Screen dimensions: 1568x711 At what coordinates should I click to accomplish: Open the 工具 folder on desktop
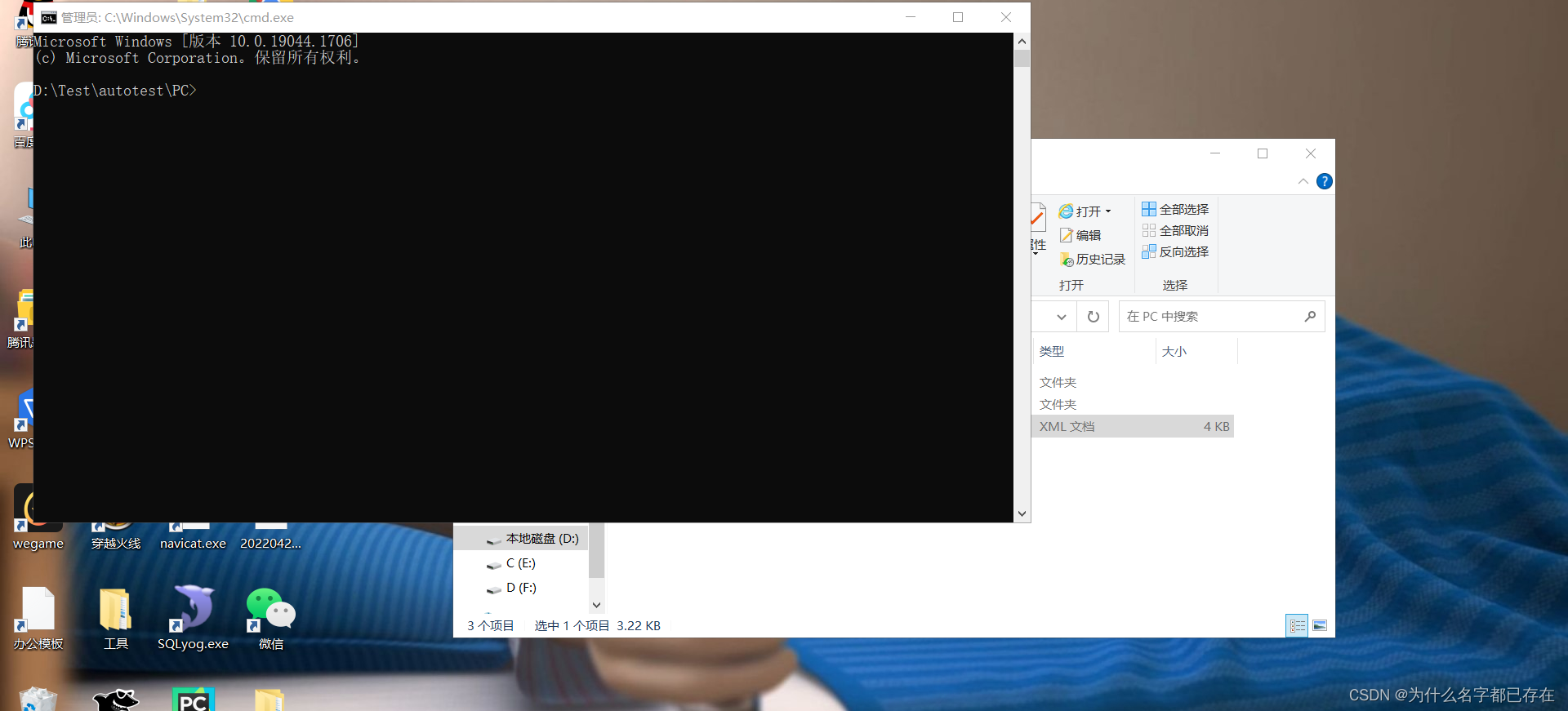(115, 618)
